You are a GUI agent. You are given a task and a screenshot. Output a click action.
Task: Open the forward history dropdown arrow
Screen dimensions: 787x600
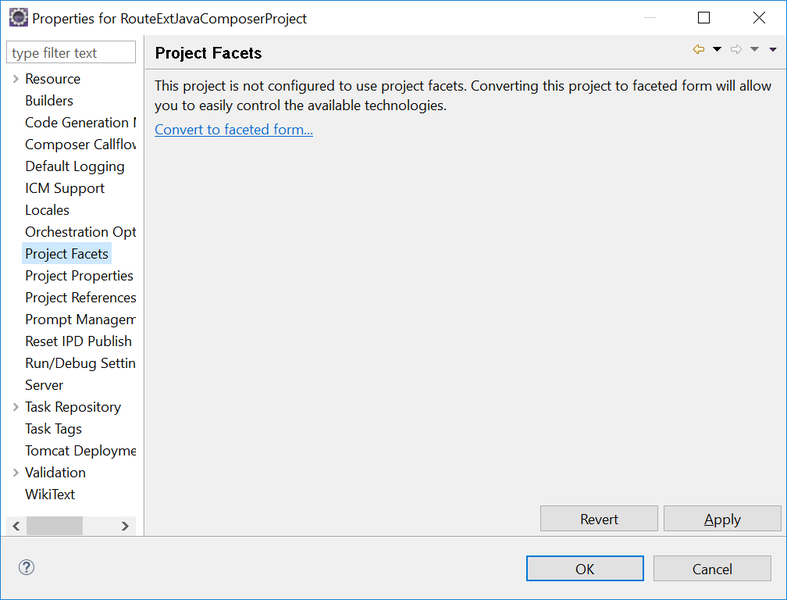pyautogui.click(x=754, y=49)
